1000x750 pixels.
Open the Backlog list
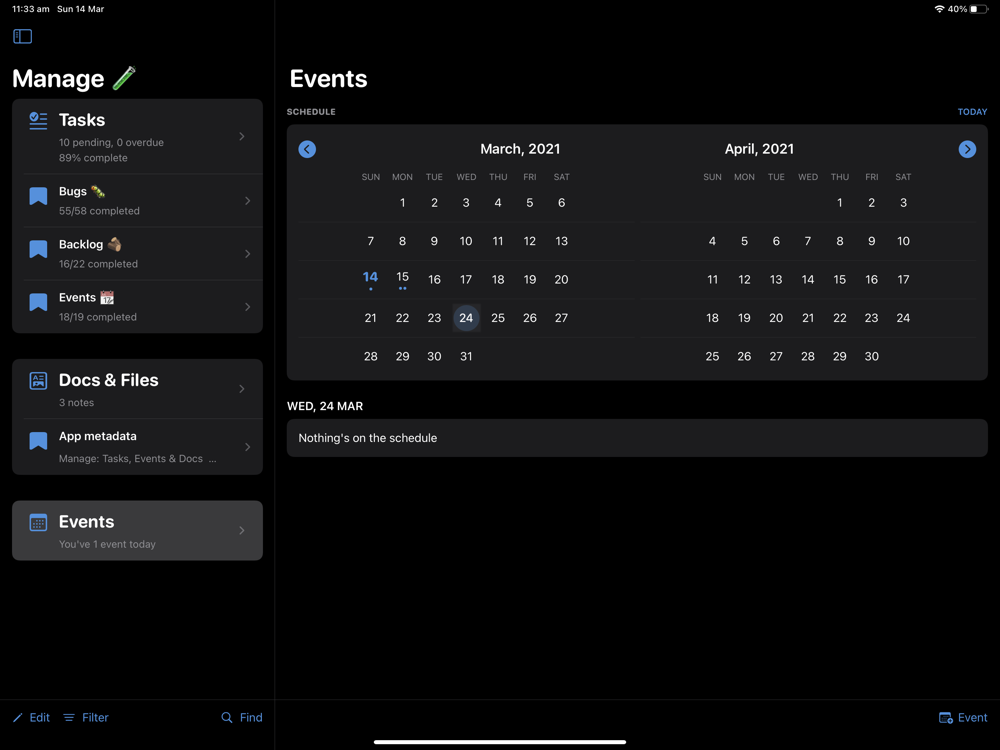coord(137,254)
